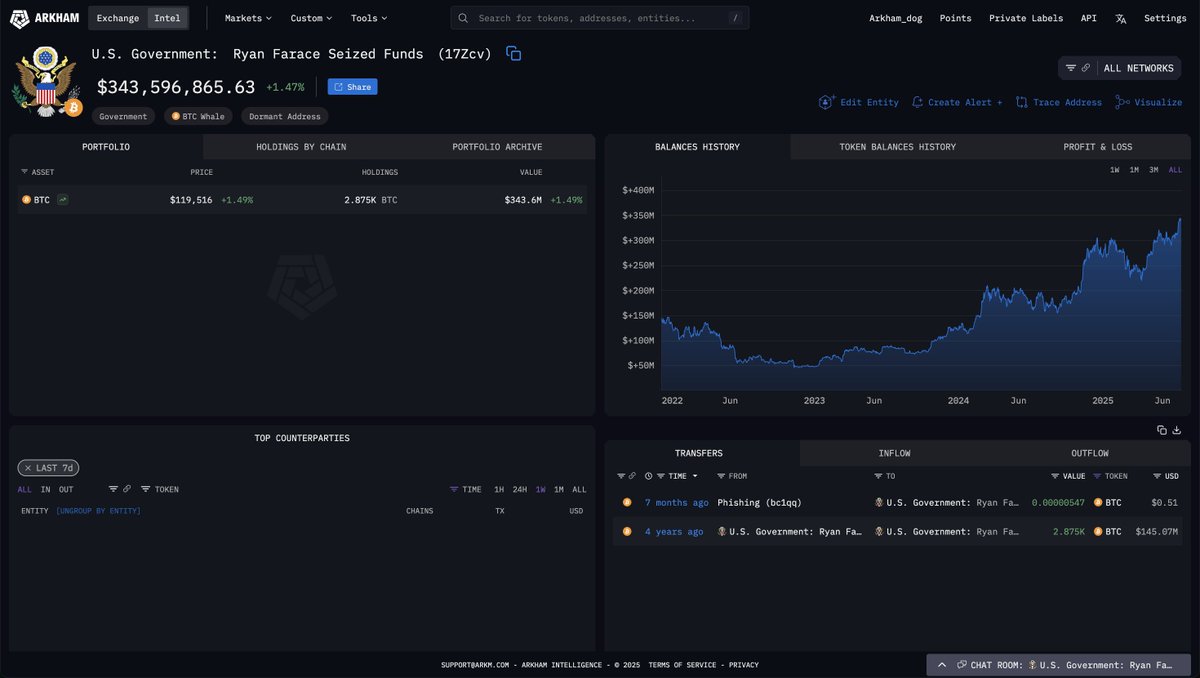This screenshot has height=678, width=1200.
Task: Click the chain link filter in Top Counterparties
Action: pyautogui.click(x=127, y=489)
